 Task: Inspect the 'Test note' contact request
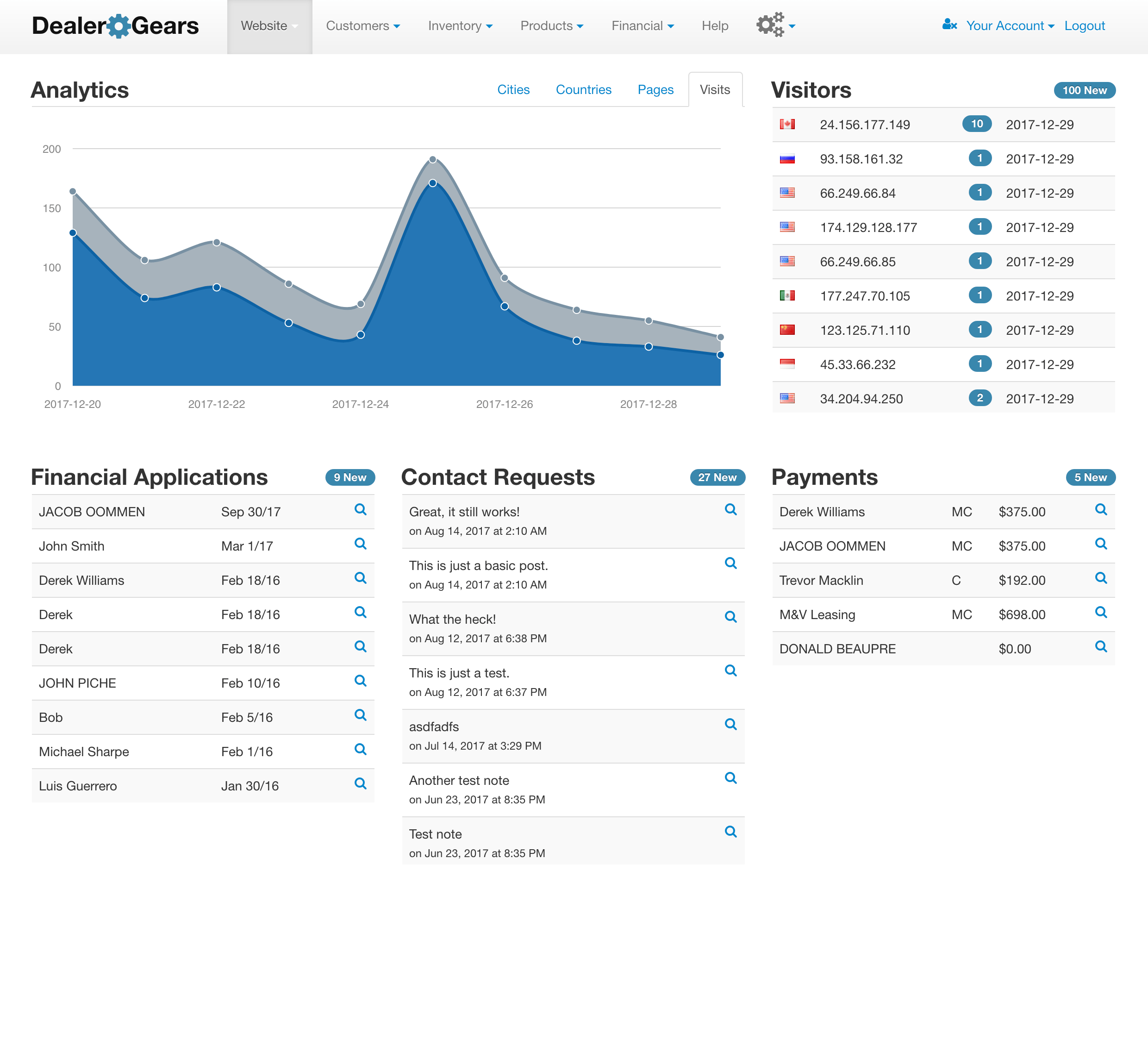(730, 832)
